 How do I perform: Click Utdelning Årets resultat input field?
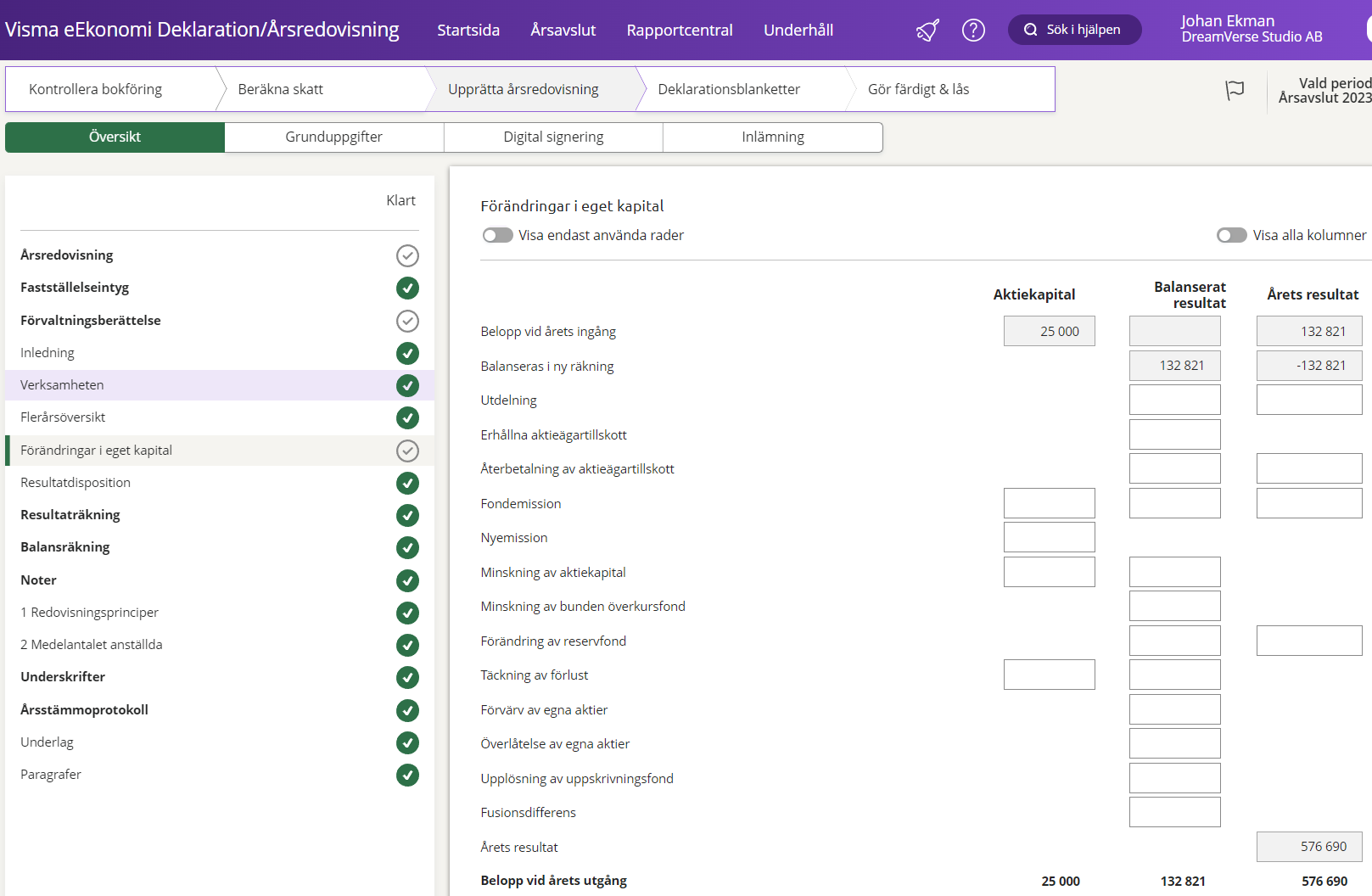pyautogui.click(x=1309, y=400)
